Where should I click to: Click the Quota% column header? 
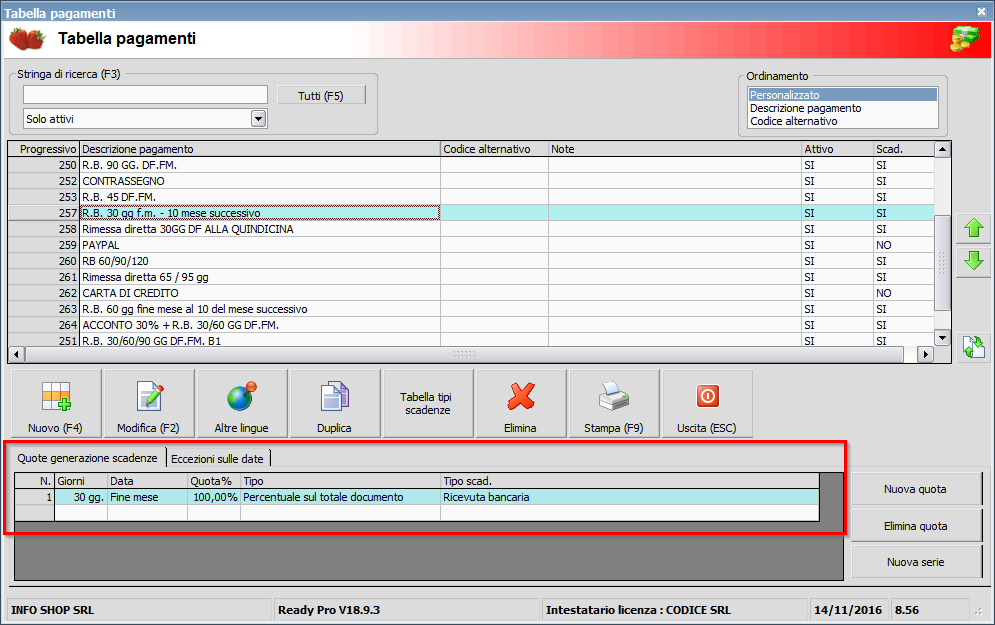coord(214,481)
